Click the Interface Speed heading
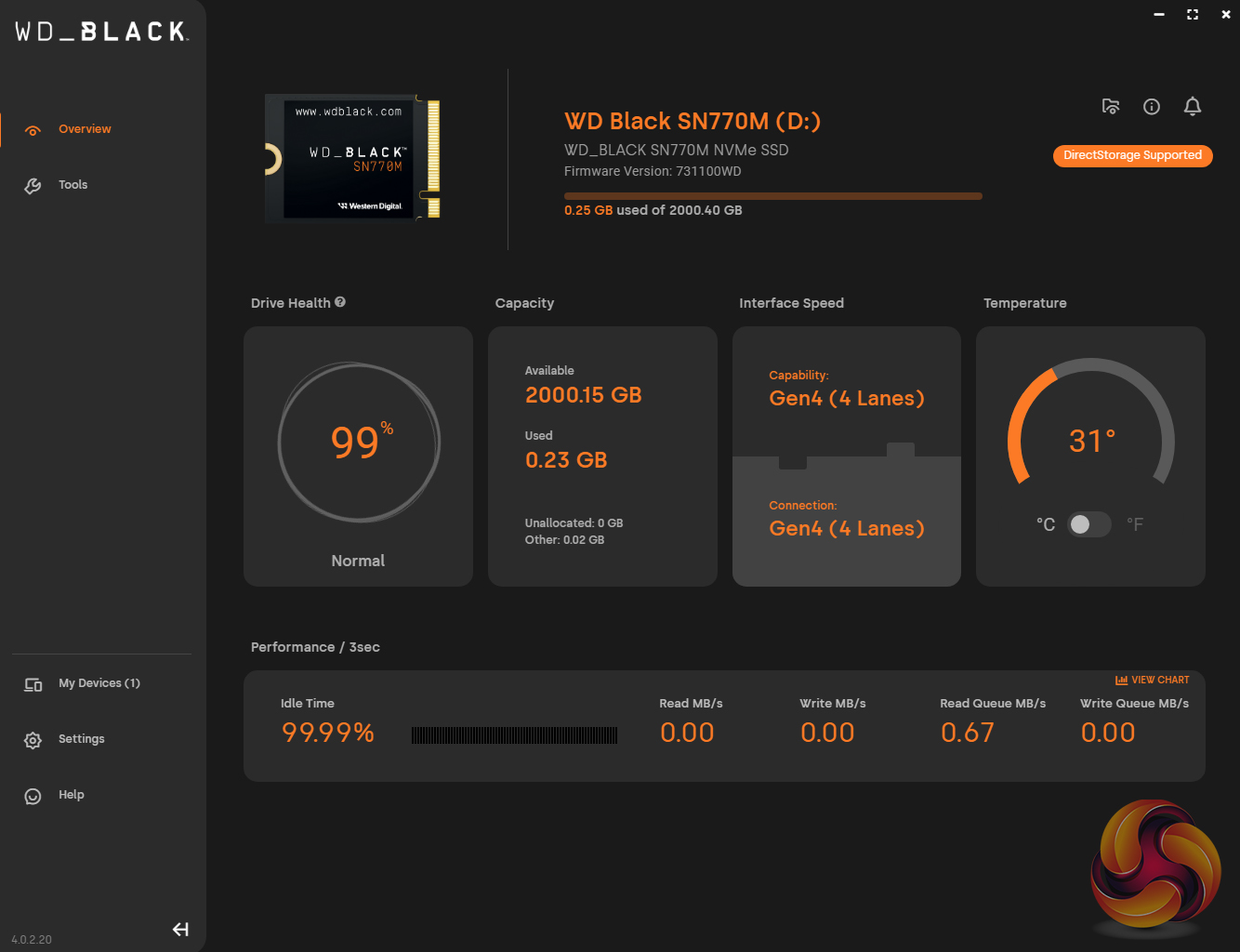 (x=791, y=303)
